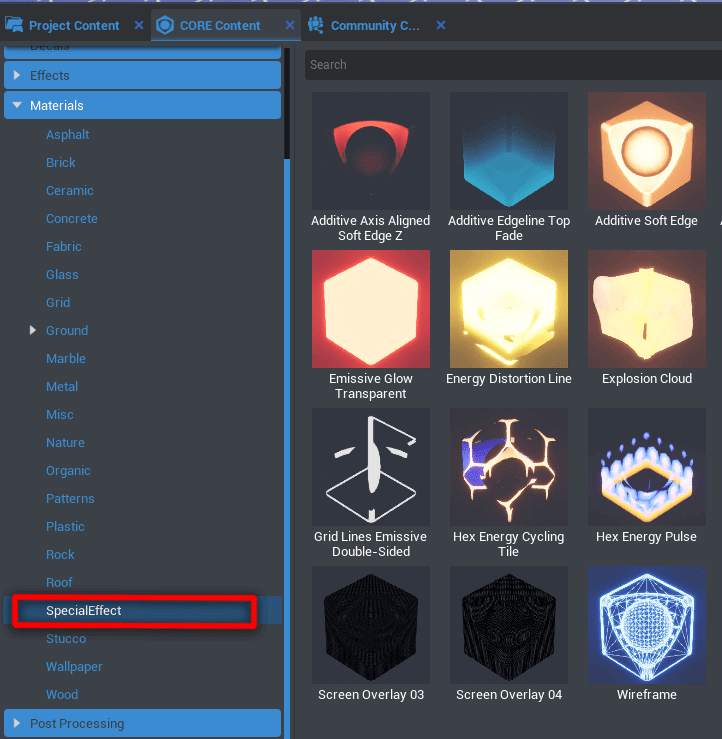Select the Hex Energy Cycling Tile icon
The image size is (722, 739).
coord(508,467)
